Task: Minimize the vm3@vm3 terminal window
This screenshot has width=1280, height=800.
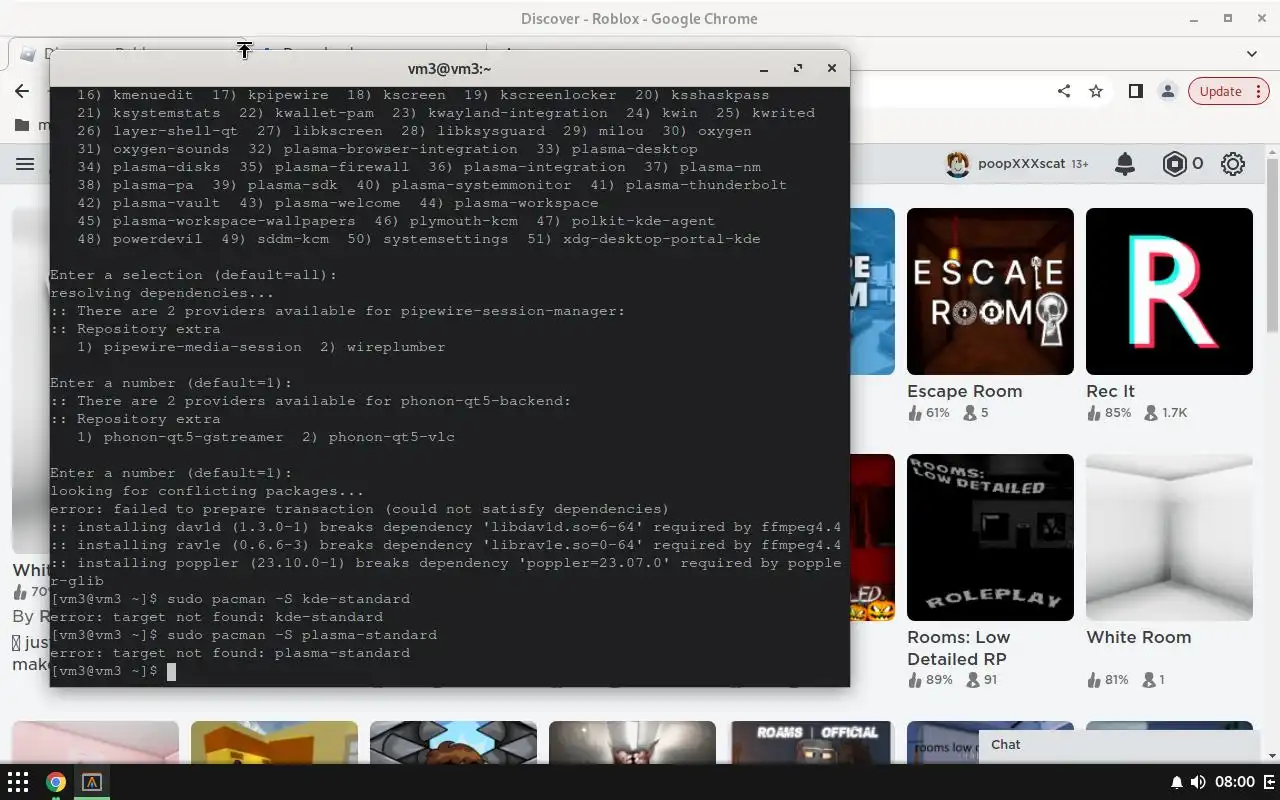Action: click(764, 68)
